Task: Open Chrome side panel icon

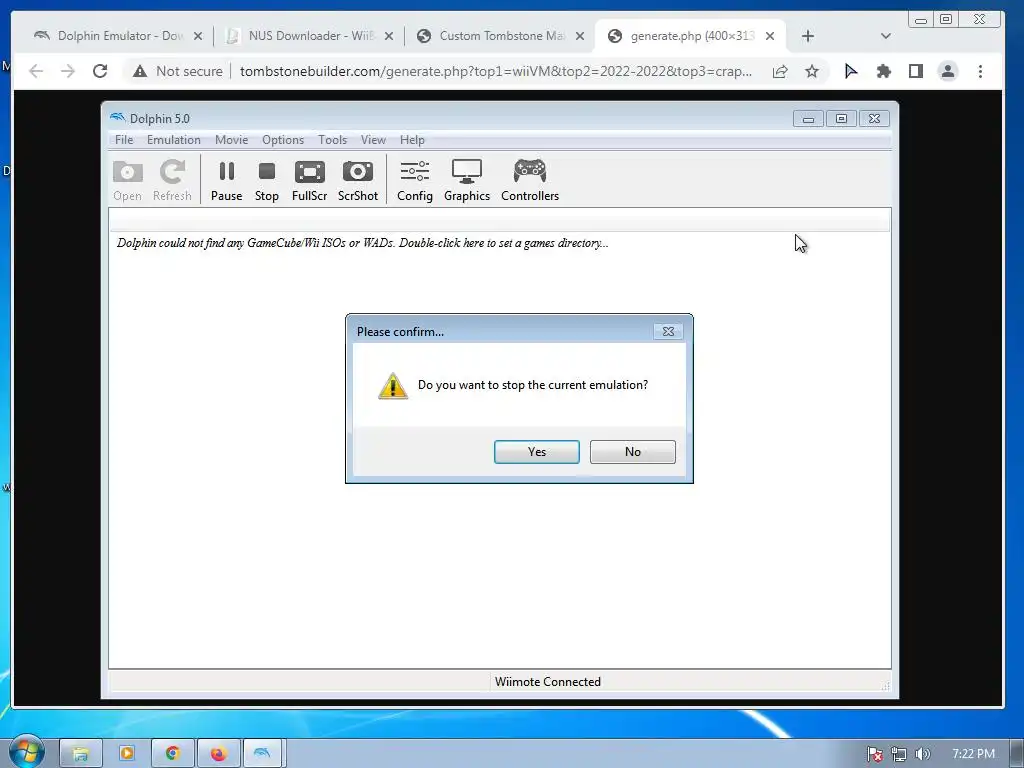Action: [x=916, y=71]
